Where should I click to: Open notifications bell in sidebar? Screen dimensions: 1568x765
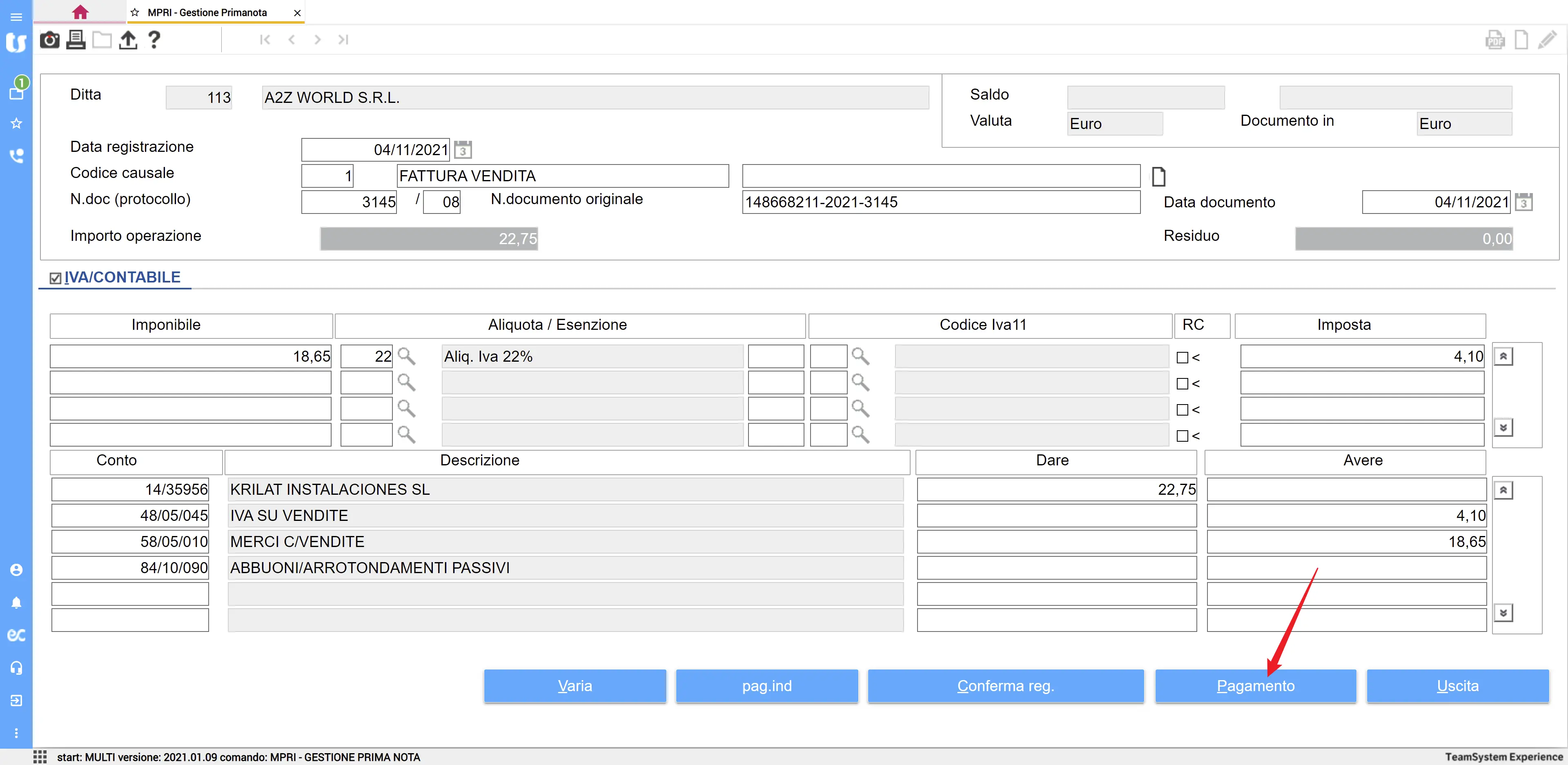point(16,603)
